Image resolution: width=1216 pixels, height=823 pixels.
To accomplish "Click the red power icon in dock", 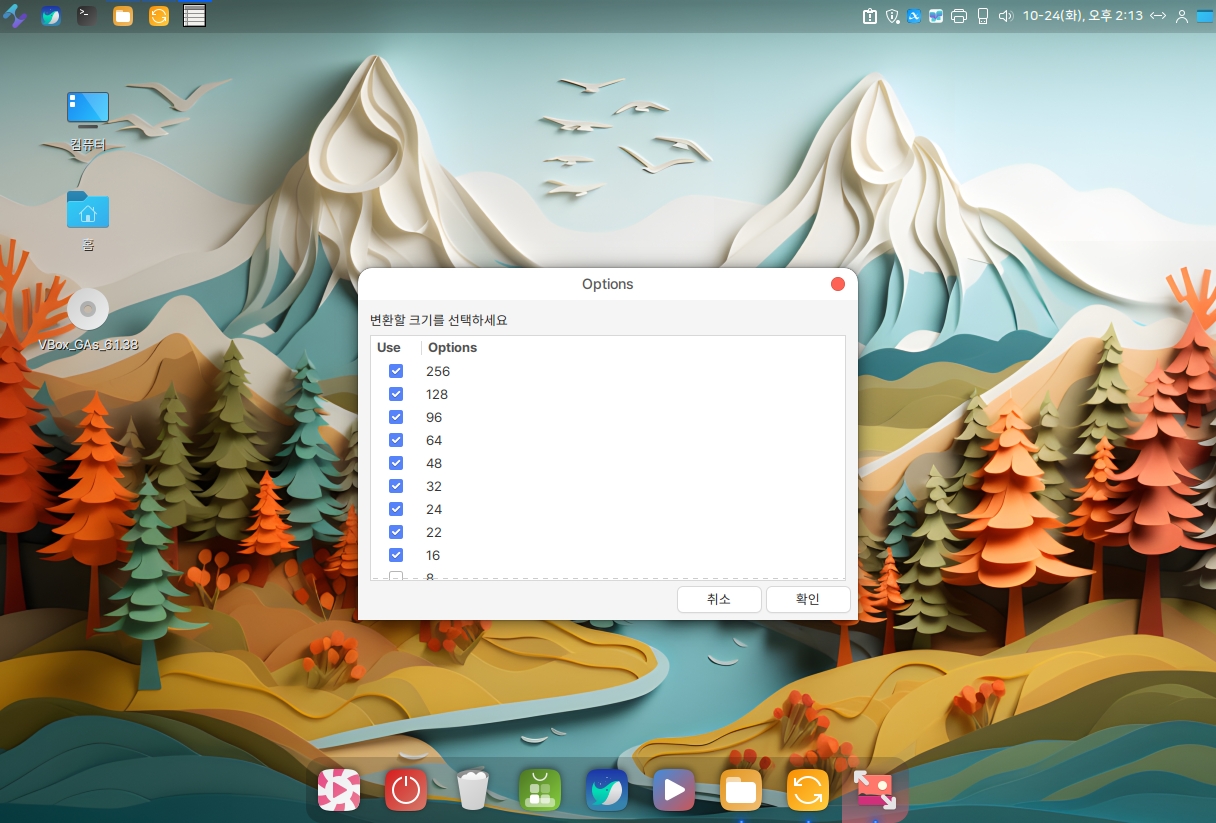I will tap(405, 791).
